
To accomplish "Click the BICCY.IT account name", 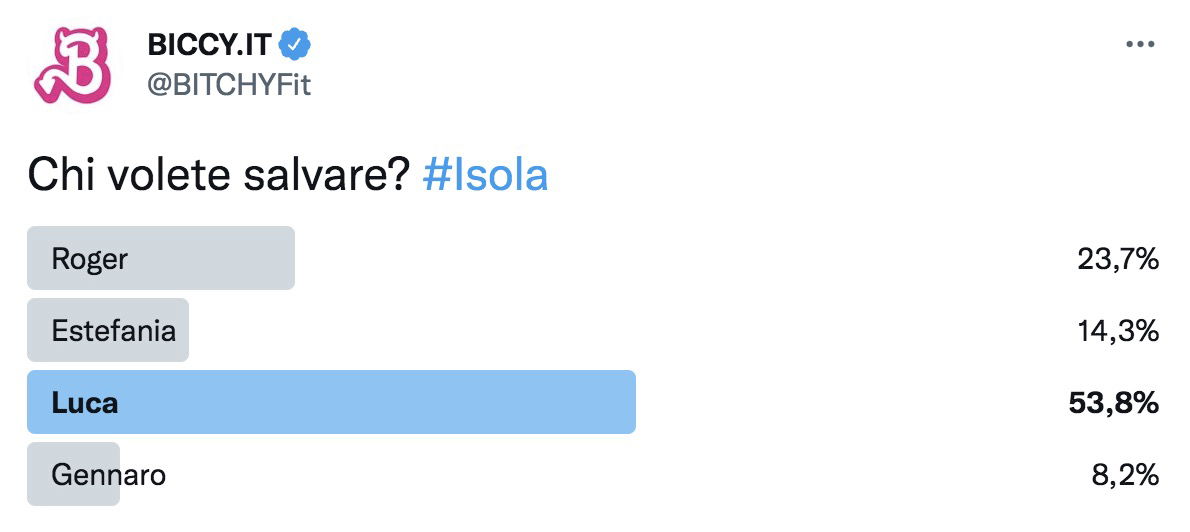I will (x=208, y=46).
